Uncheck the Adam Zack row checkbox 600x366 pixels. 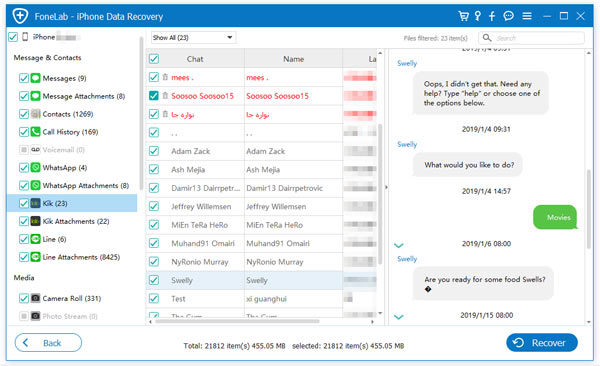[154, 151]
